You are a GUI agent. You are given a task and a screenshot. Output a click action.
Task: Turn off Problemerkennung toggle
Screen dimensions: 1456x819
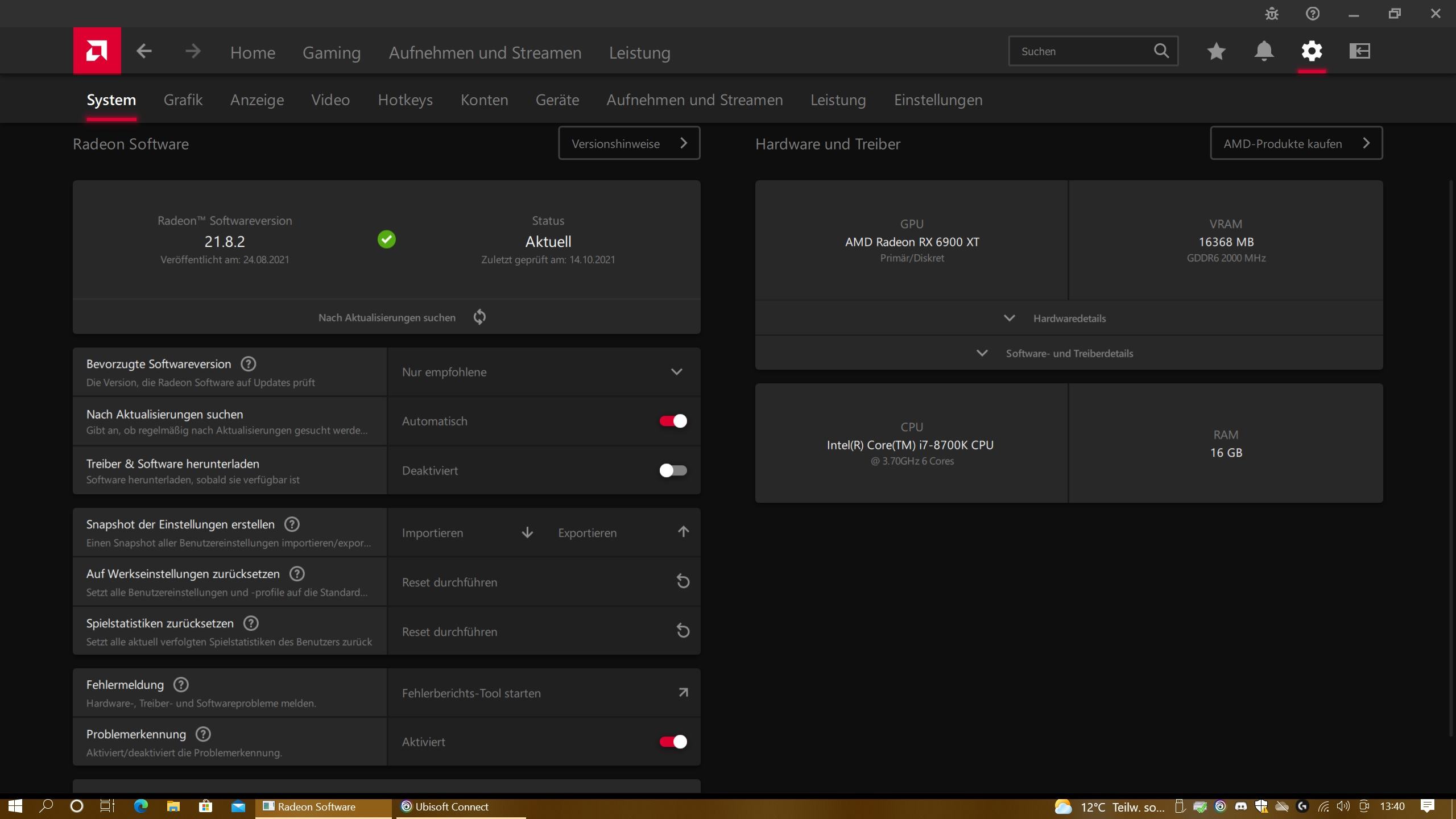pos(673,742)
